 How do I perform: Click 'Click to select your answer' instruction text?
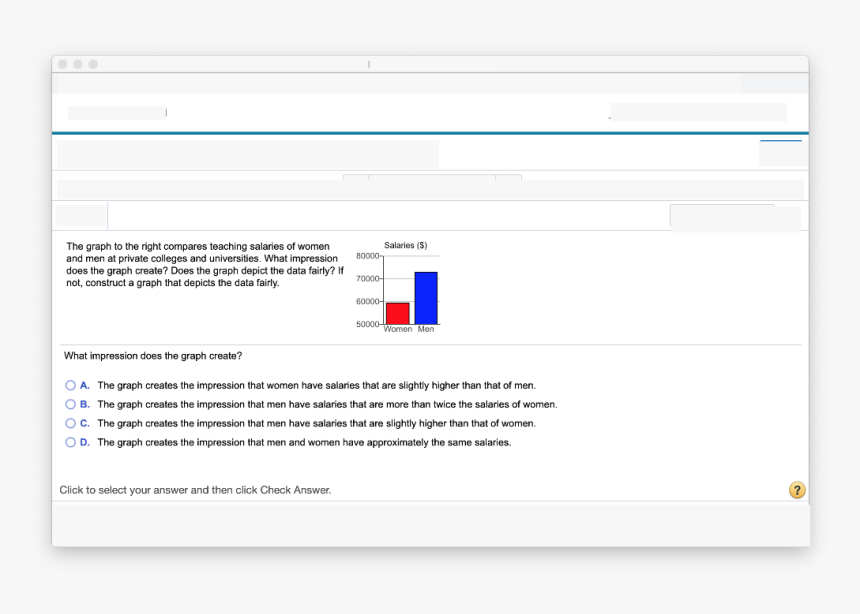pyautogui.click(x=195, y=490)
